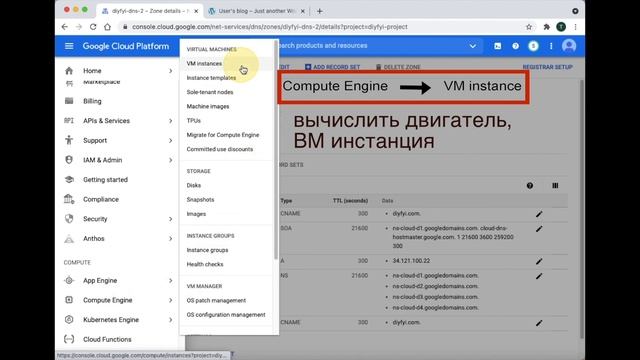Expand the Home submenu chevron
Screen dimensions: 640x360
click(171, 71)
